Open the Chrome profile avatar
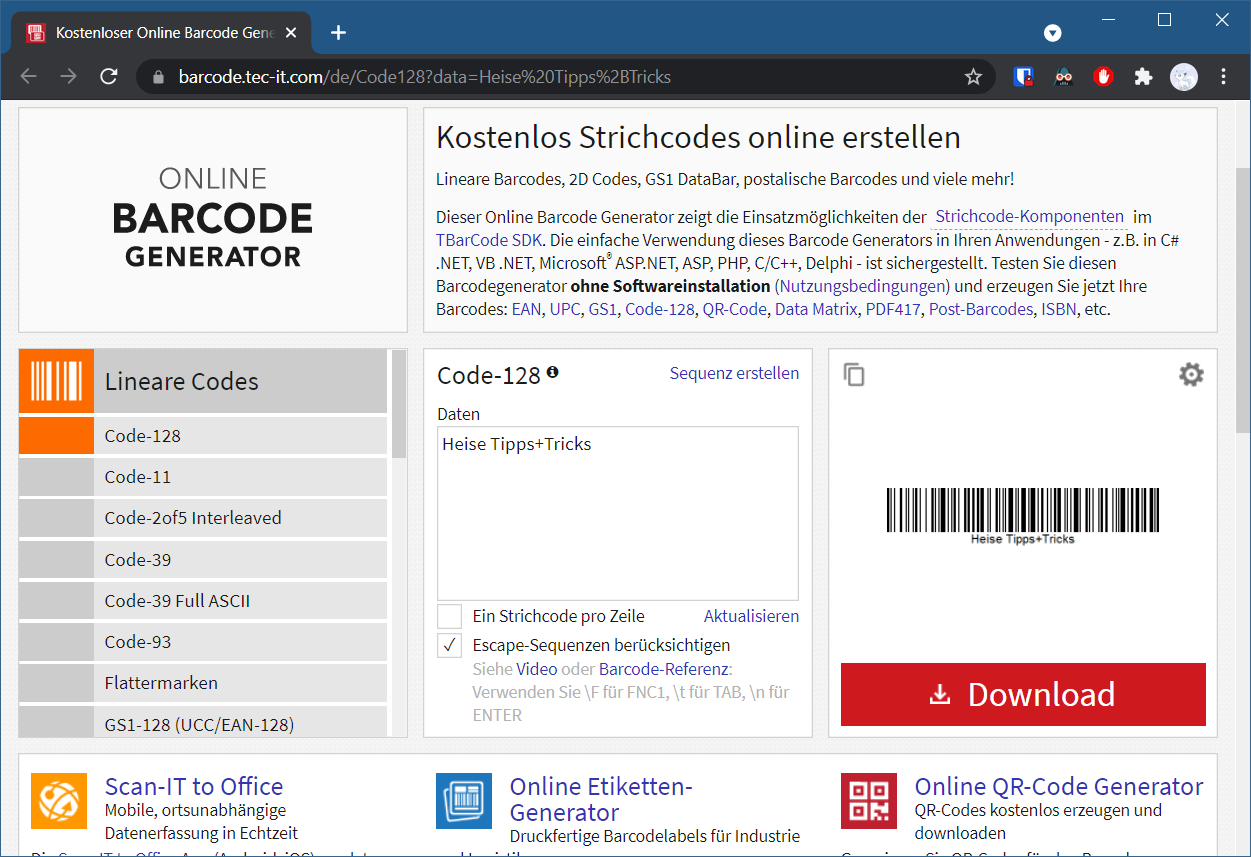The image size is (1251, 857). pos(1184,77)
